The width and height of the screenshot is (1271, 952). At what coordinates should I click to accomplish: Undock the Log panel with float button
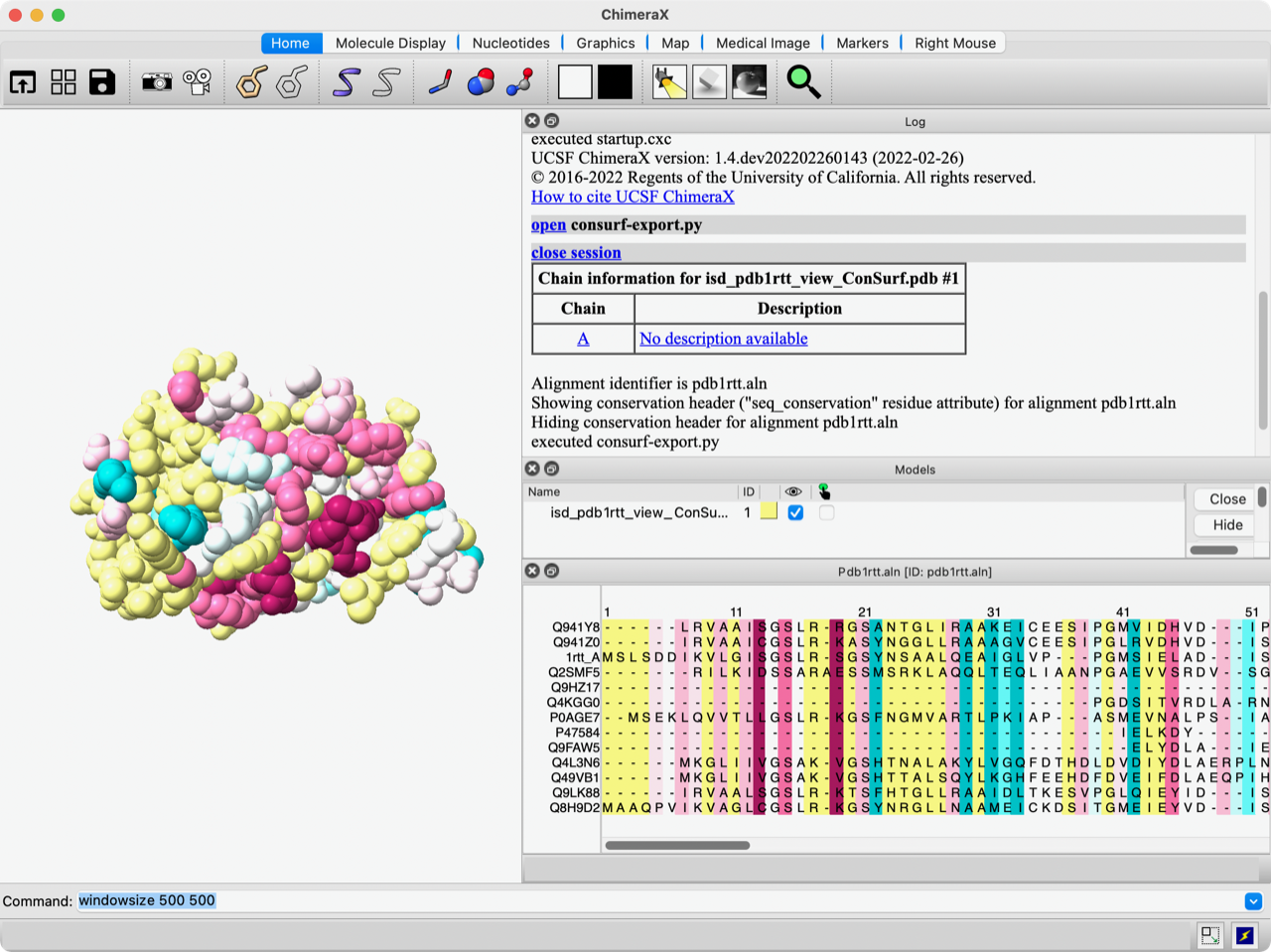(551, 121)
